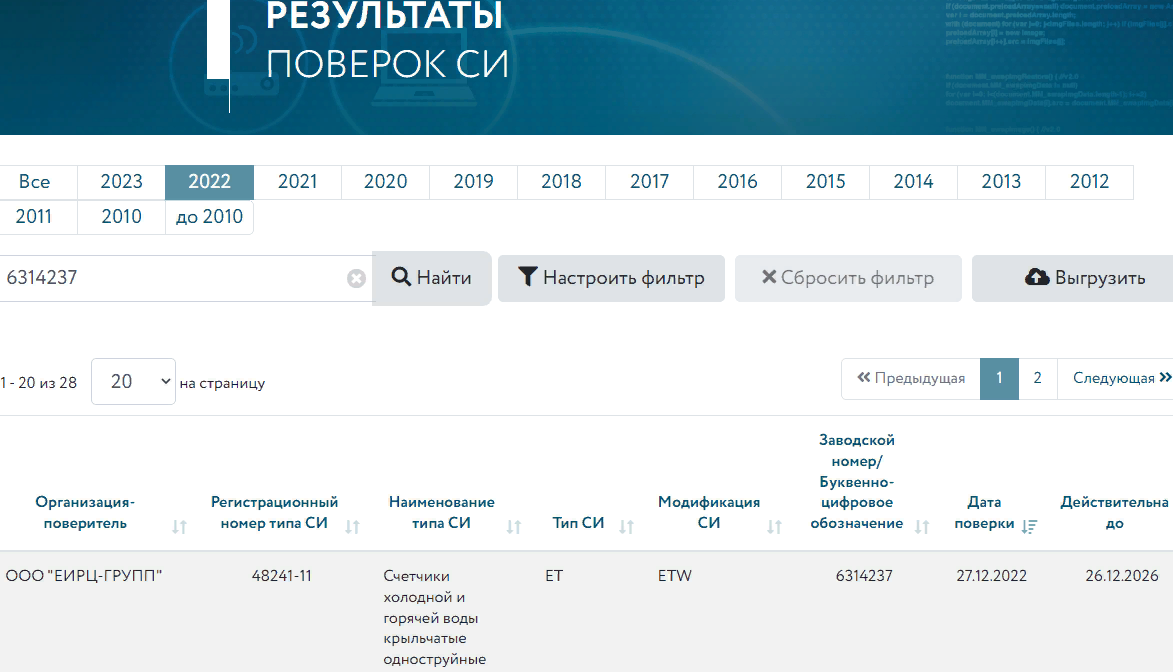Switch to the 2018 year tab
1173x672 pixels.
tap(561, 182)
